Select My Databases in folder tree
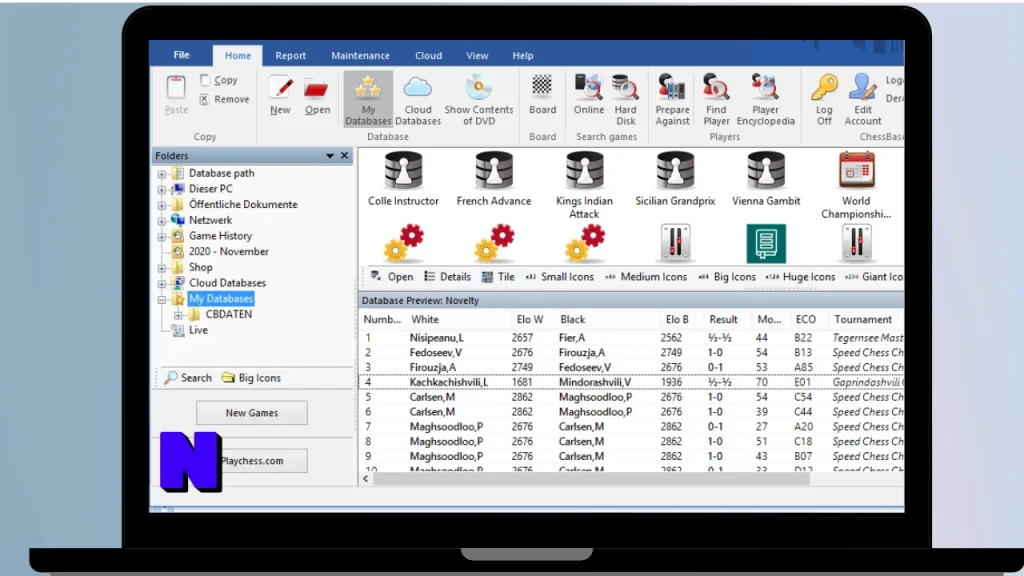The image size is (1024, 576). (x=221, y=298)
